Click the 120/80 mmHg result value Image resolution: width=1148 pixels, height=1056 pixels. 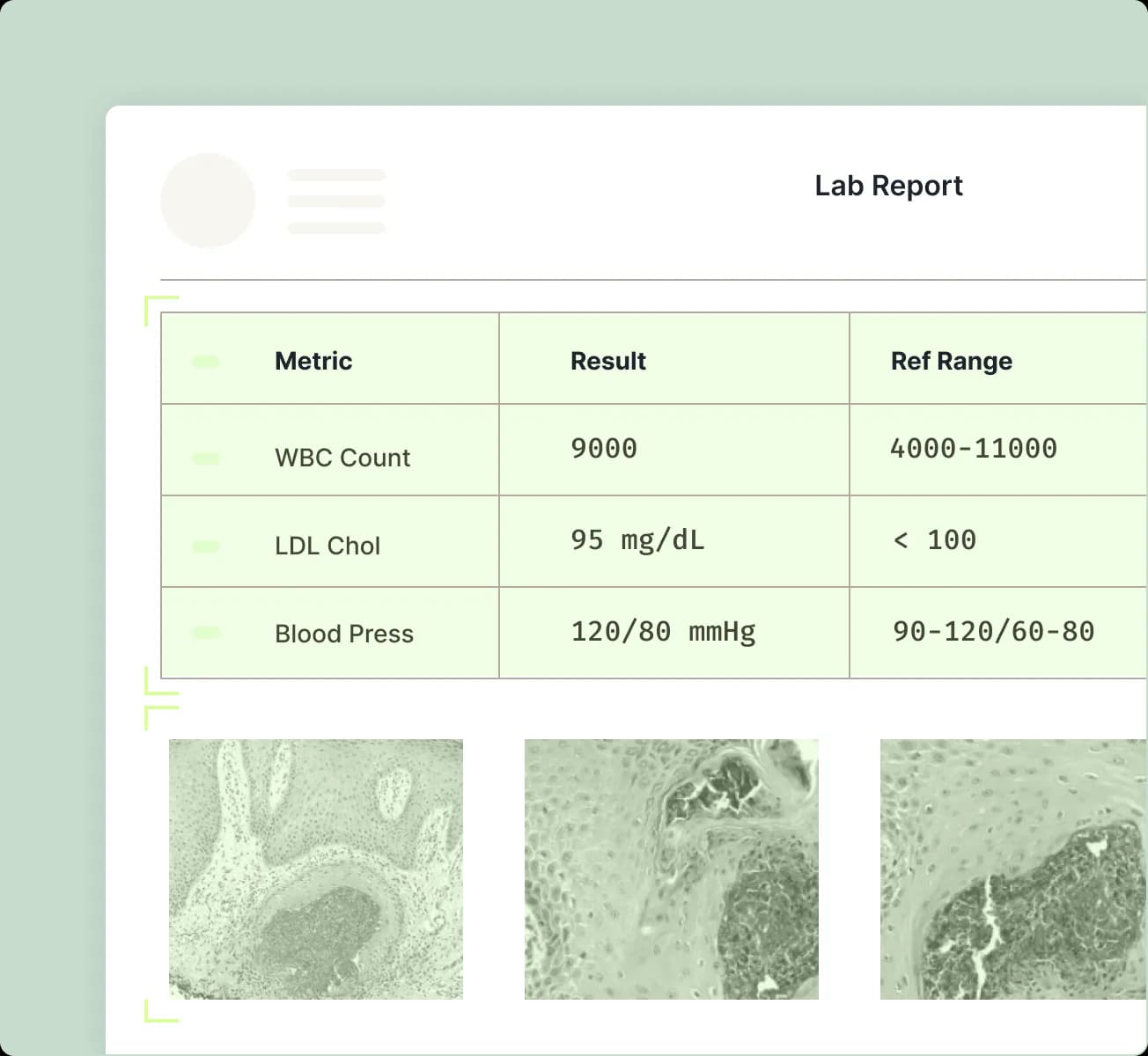click(663, 631)
